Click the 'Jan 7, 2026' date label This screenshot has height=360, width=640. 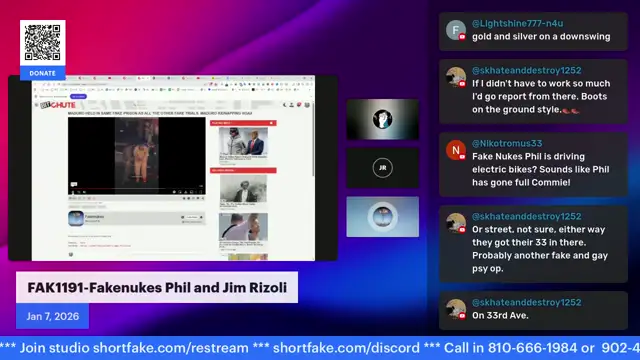[53, 316]
